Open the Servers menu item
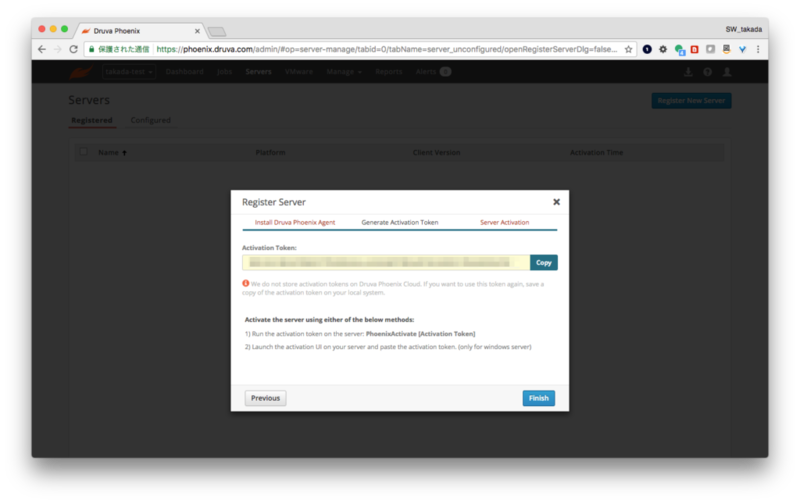This screenshot has height=503, width=800. (x=258, y=72)
